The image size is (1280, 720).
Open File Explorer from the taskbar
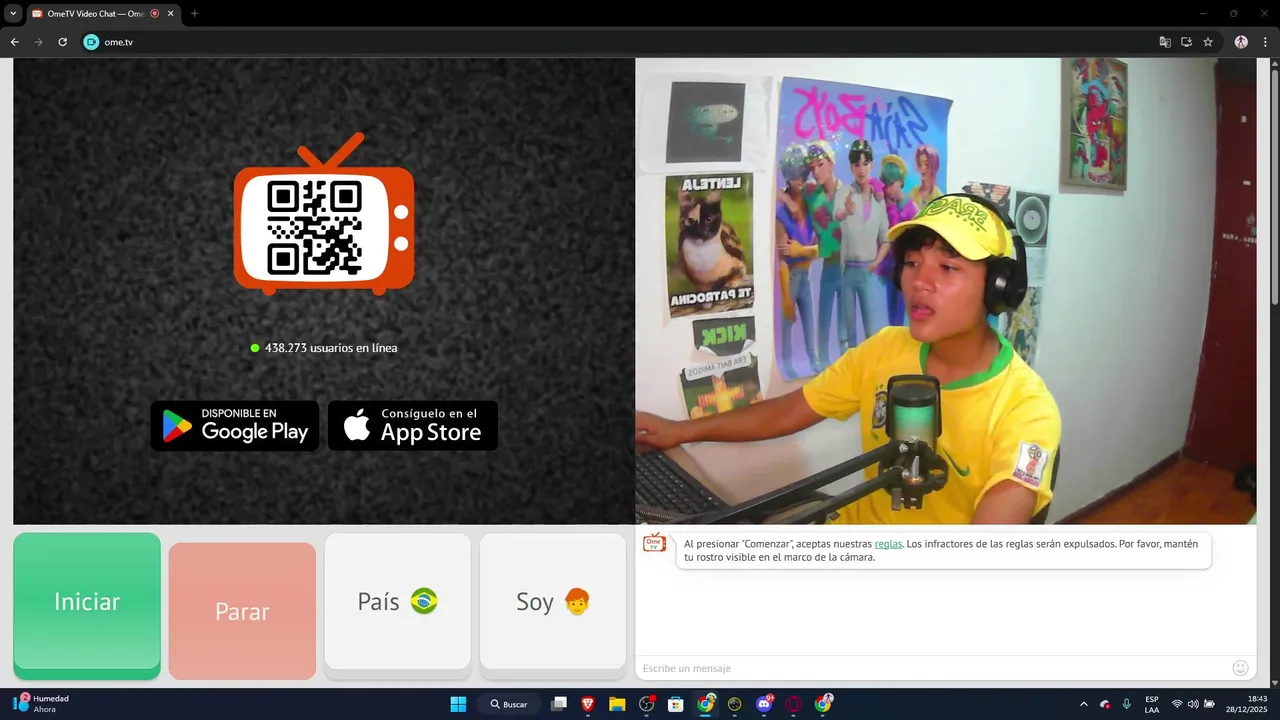tap(617, 704)
